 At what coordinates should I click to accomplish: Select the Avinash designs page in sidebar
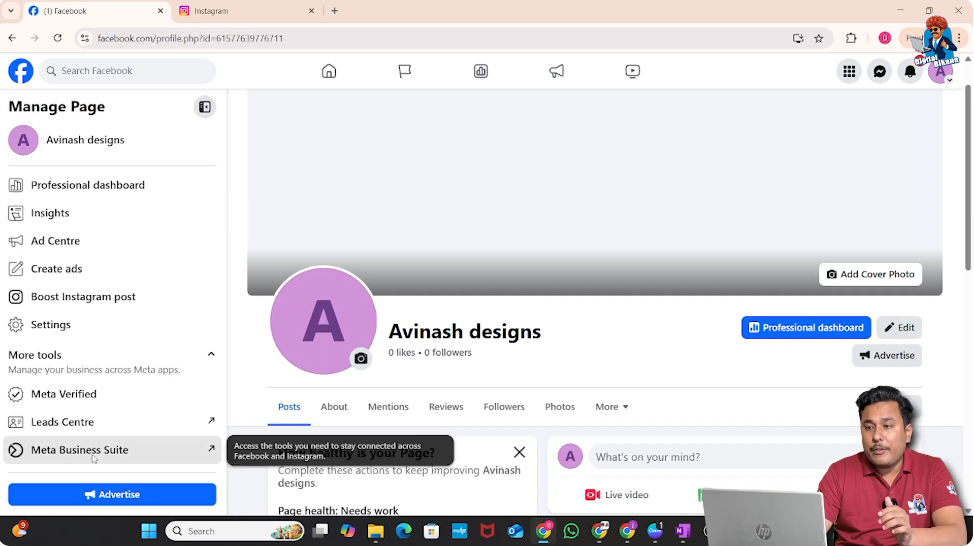(112, 140)
